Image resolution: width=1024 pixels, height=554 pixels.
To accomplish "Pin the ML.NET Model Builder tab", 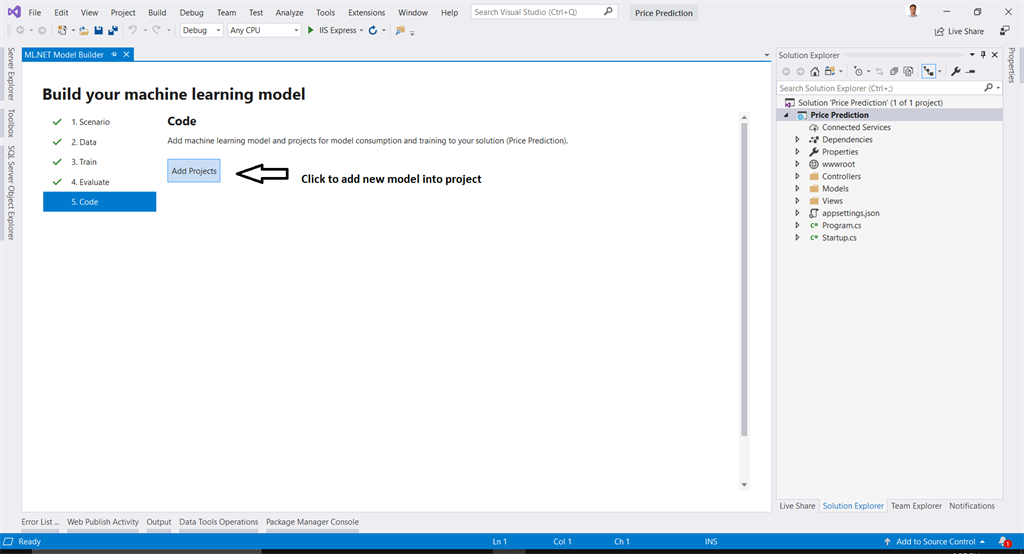I will click(x=114, y=54).
